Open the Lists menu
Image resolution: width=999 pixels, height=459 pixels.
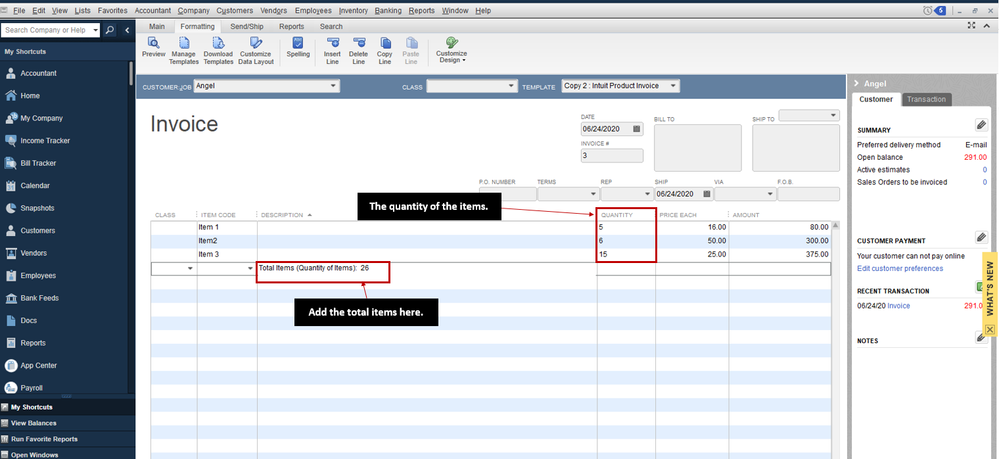point(82,11)
